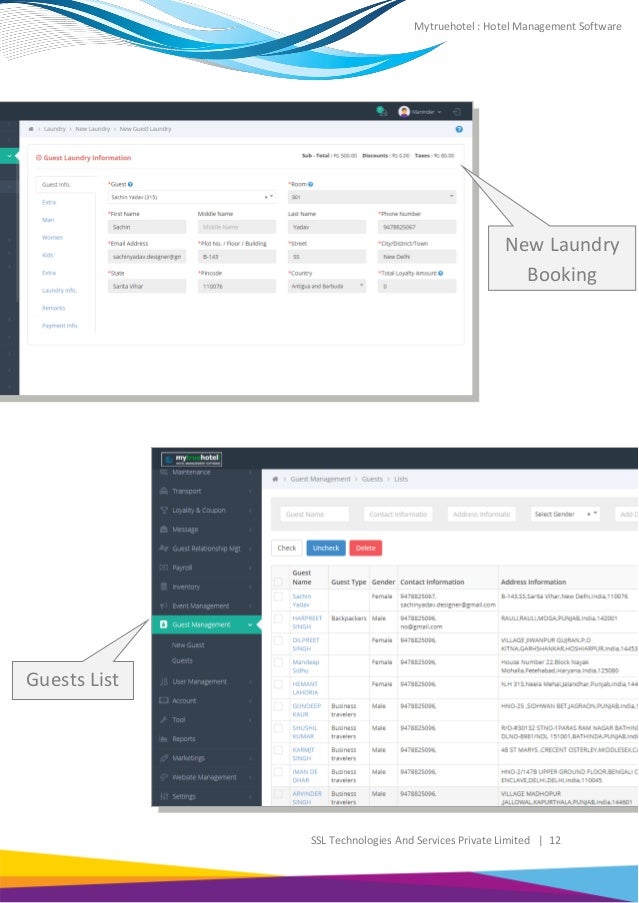
Task: Click the Marketing sidebar icon
Action: [x=163, y=758]
